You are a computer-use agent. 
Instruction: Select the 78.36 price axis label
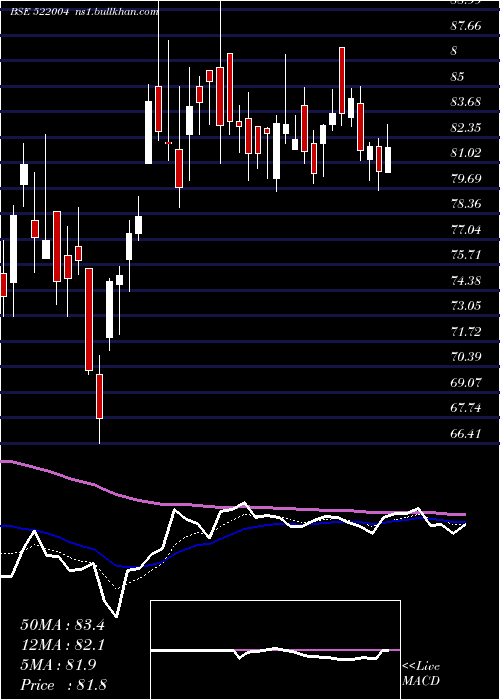(x=466, y=204)
